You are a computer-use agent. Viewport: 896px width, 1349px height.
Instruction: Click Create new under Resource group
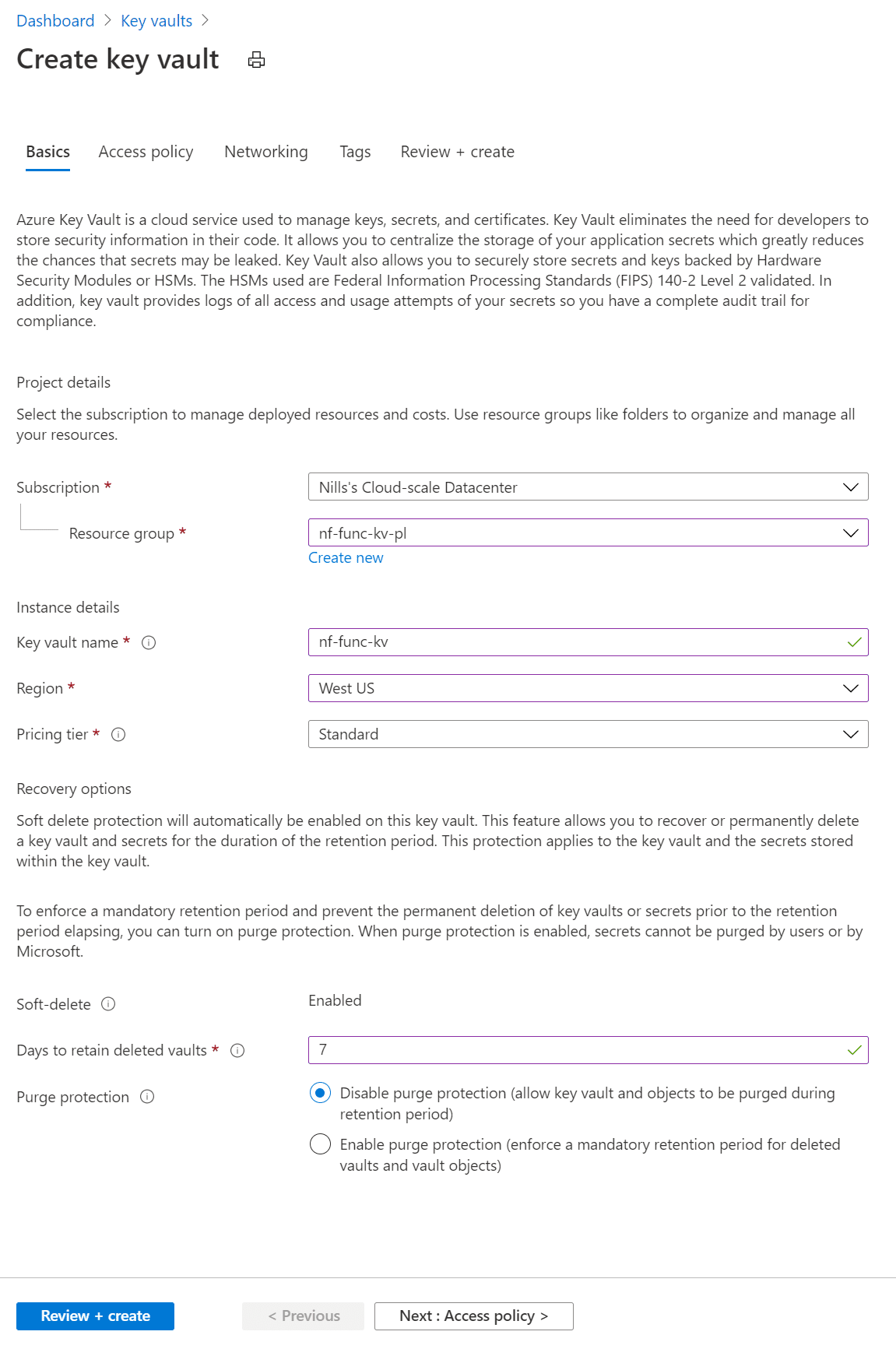point(346,557)
